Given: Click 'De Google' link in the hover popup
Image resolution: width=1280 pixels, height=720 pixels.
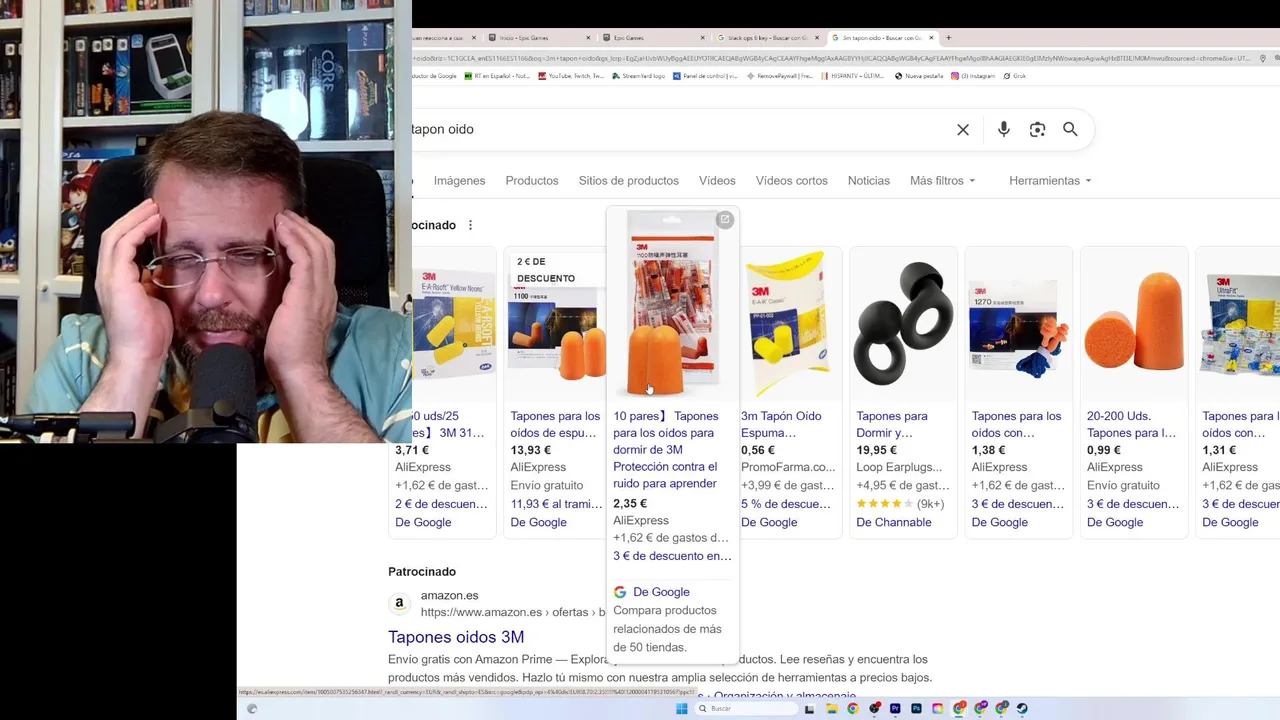Looking at the screenshot, I should (661, 592).
